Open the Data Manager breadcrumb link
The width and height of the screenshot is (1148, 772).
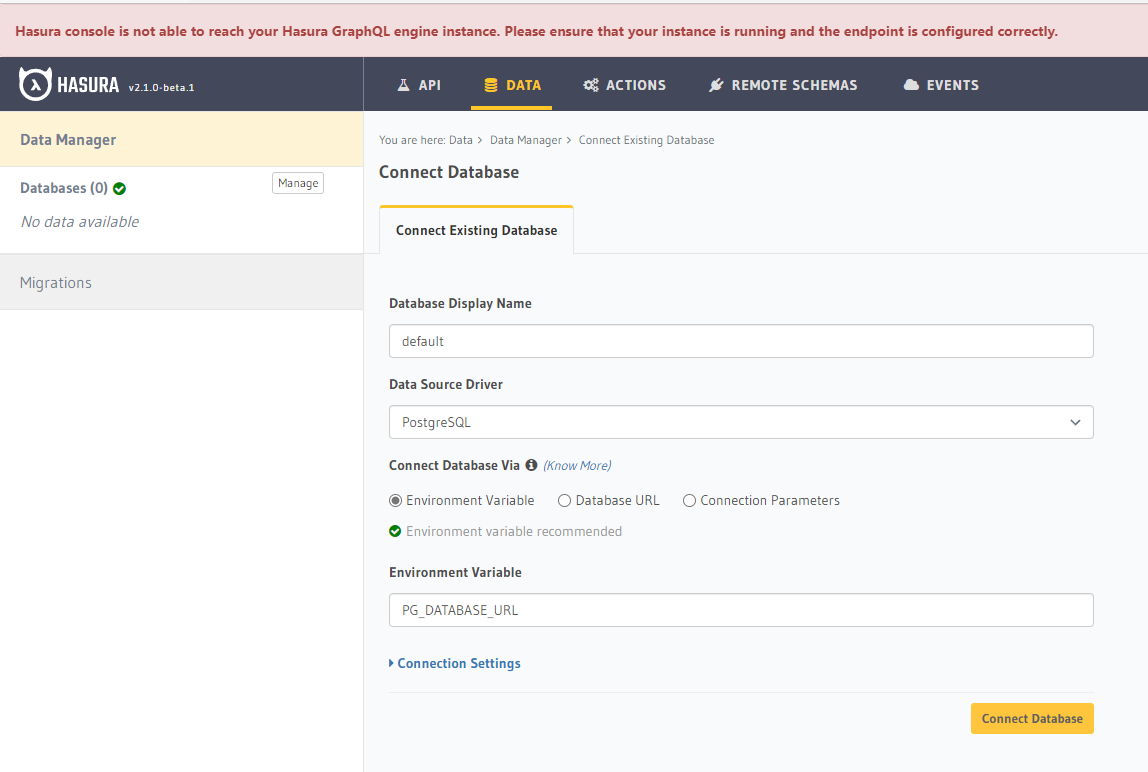click(x=526, y=140)
